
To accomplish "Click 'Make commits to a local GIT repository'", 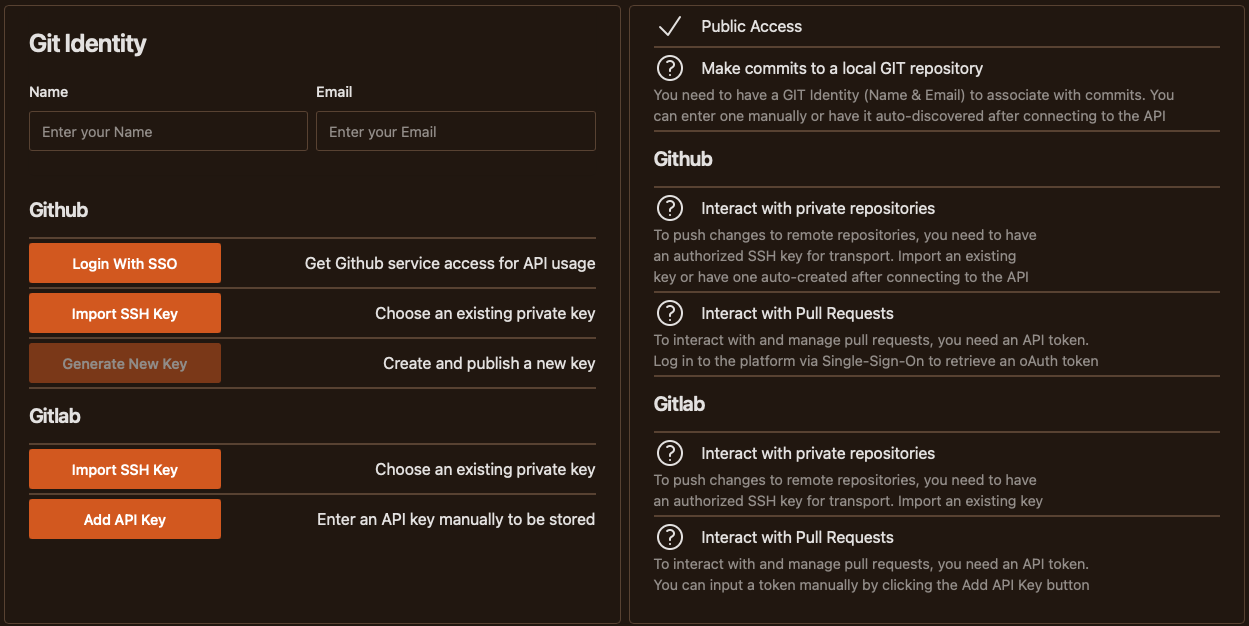I will click(842, 68).
